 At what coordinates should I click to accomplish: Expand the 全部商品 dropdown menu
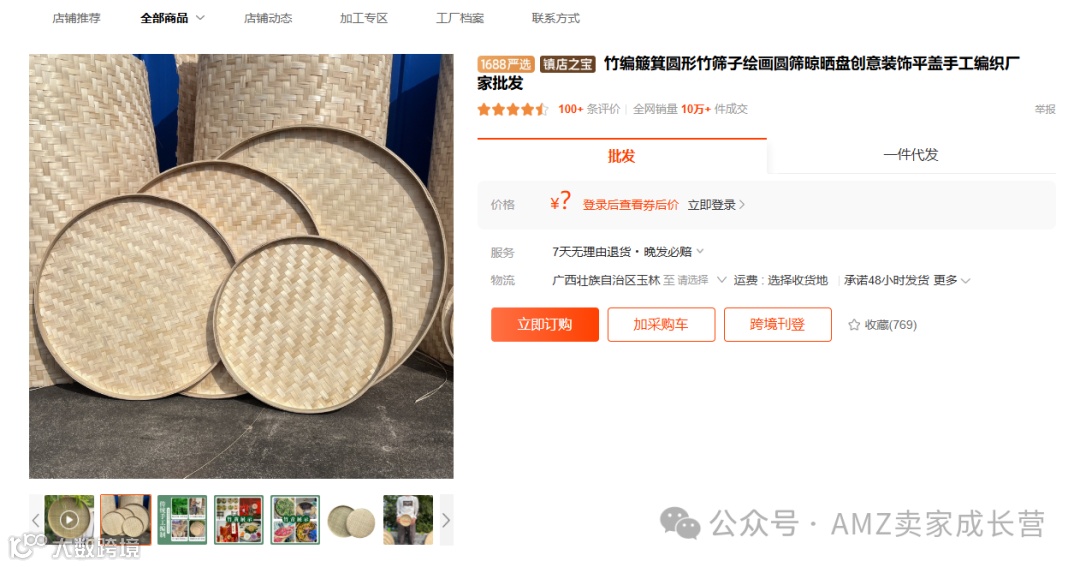click(200, 18)
